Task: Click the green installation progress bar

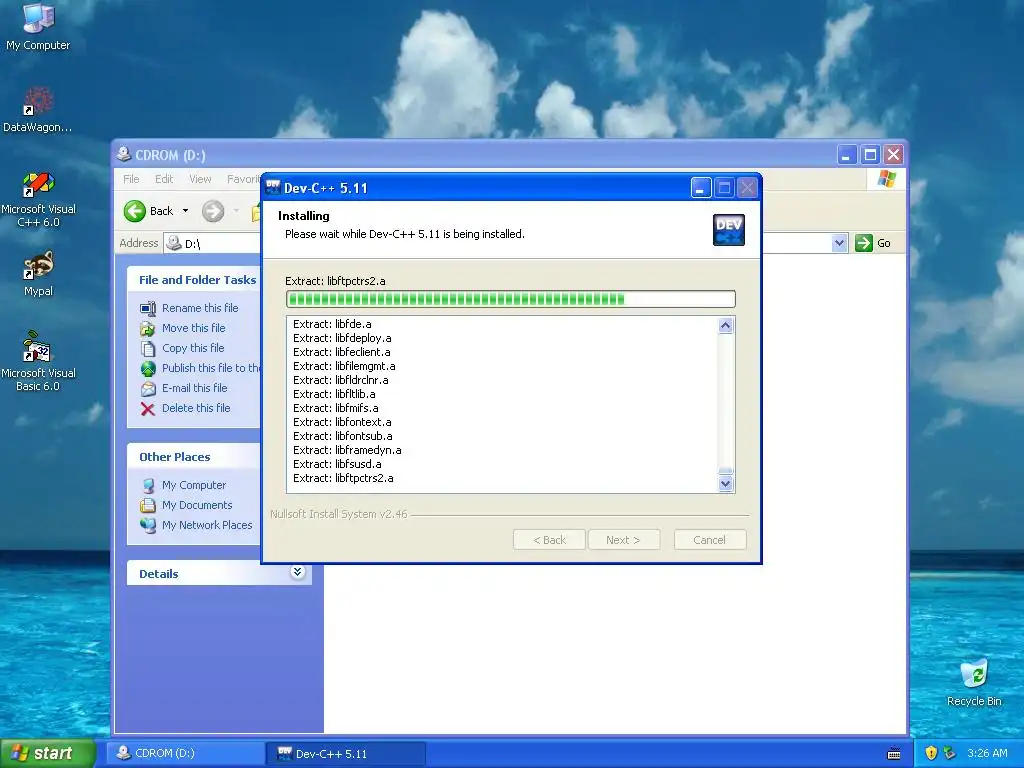Action: (511, 299)
